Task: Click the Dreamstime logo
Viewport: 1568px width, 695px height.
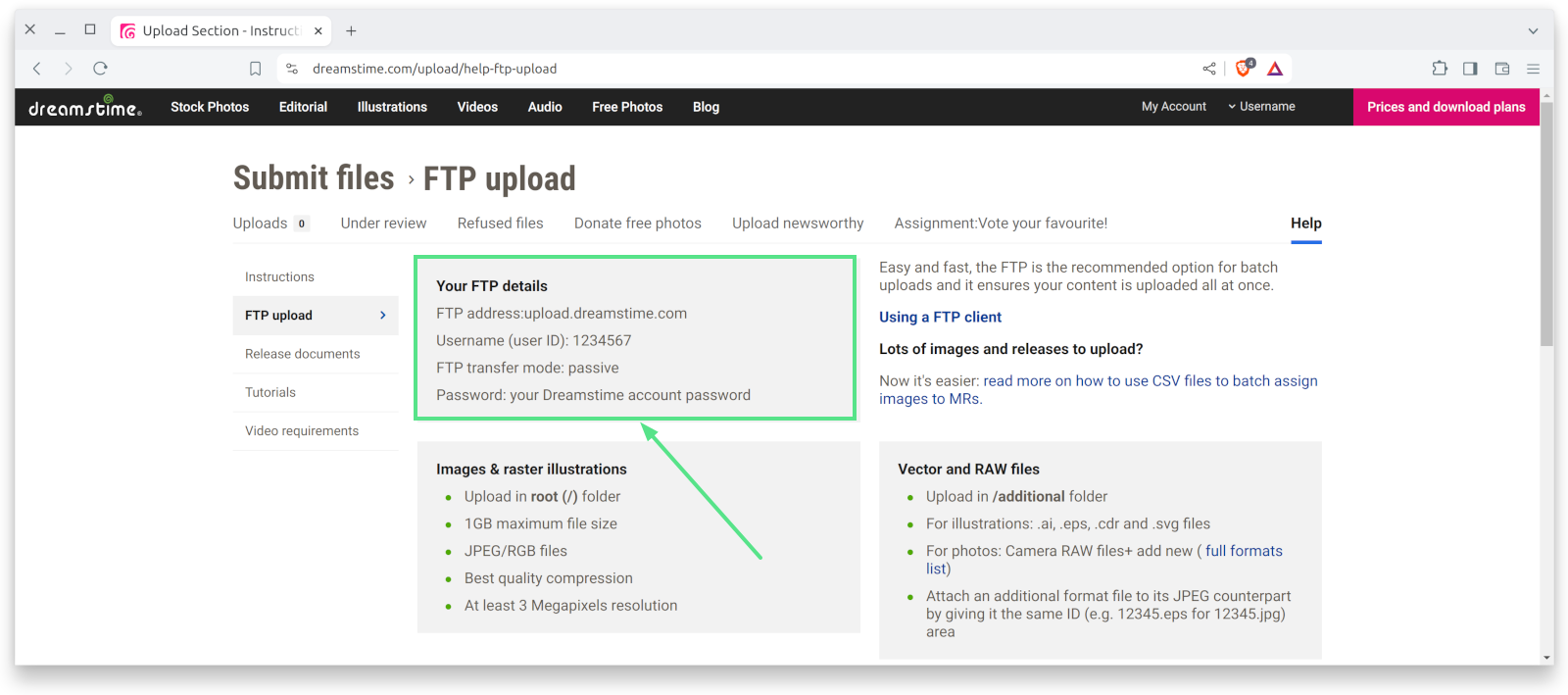Action: coord(85,107)
